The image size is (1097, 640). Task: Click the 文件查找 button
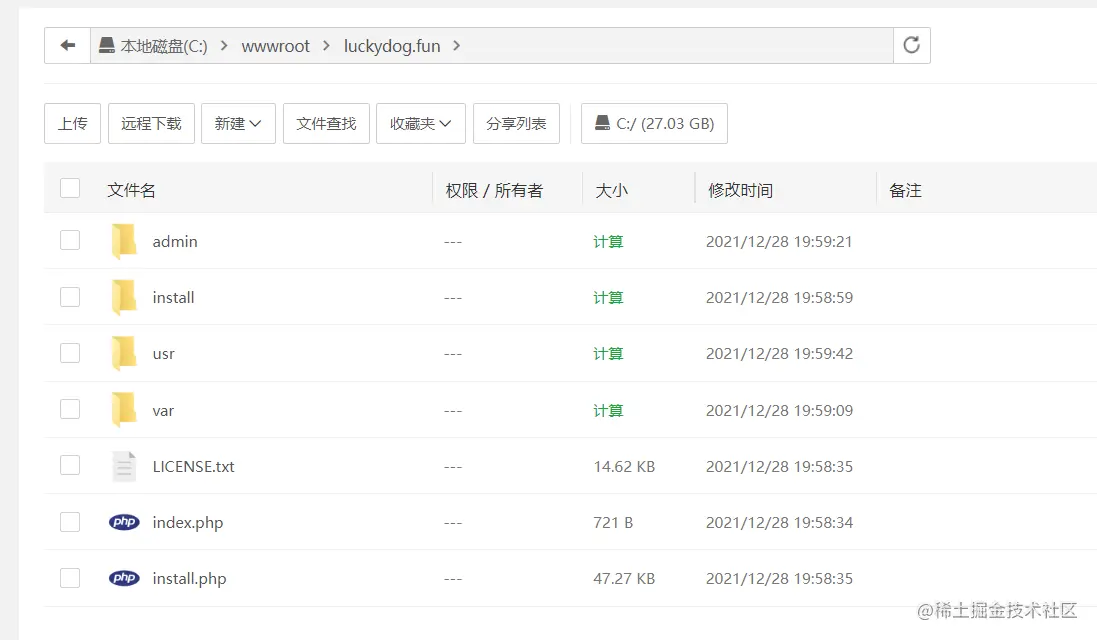(x=326, y=124)
